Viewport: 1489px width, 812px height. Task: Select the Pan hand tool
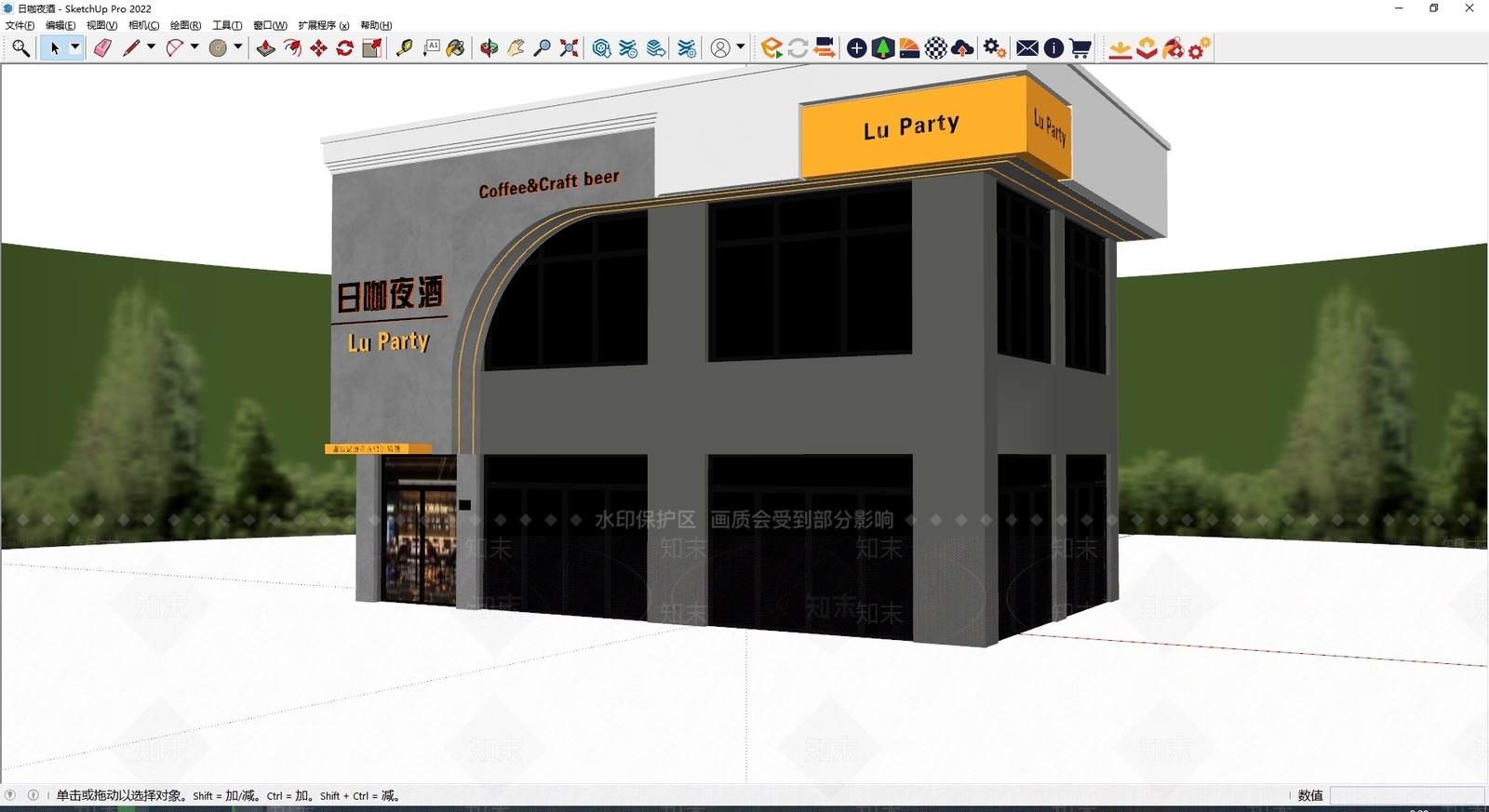coord(516,48)
